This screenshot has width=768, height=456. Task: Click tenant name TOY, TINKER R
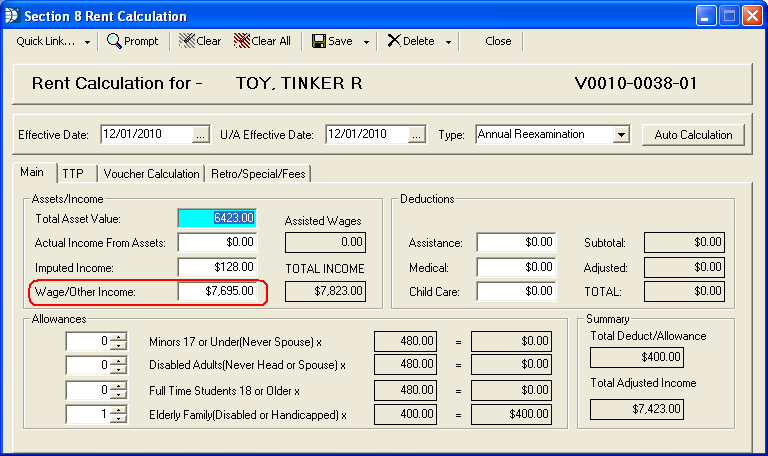299,83
